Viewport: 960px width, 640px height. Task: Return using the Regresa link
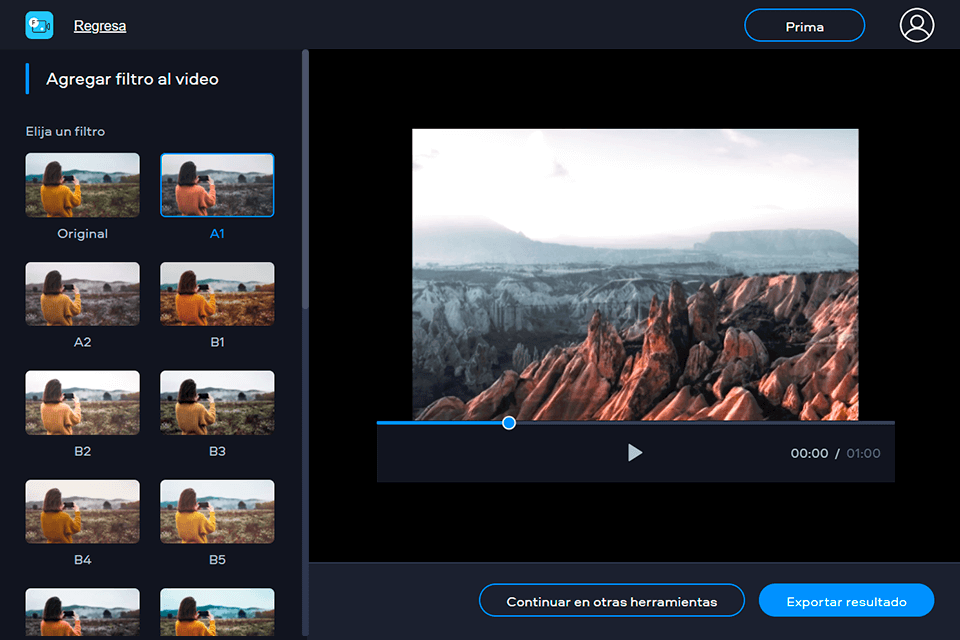pyautogui.click(x=99, y=25)
